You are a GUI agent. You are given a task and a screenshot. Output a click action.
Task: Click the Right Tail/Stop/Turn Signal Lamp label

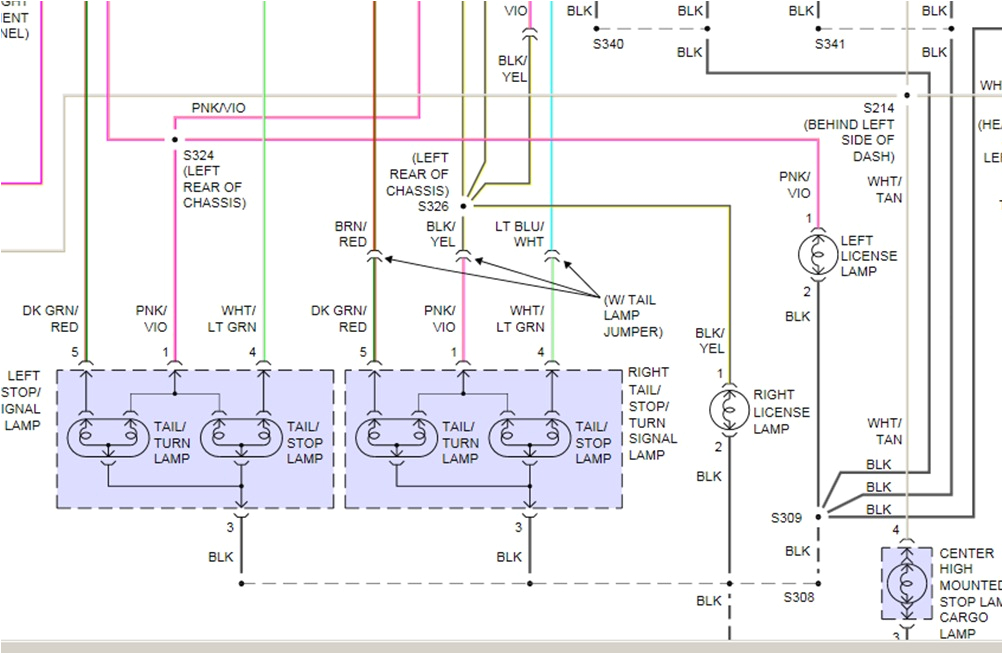[652, 414]
